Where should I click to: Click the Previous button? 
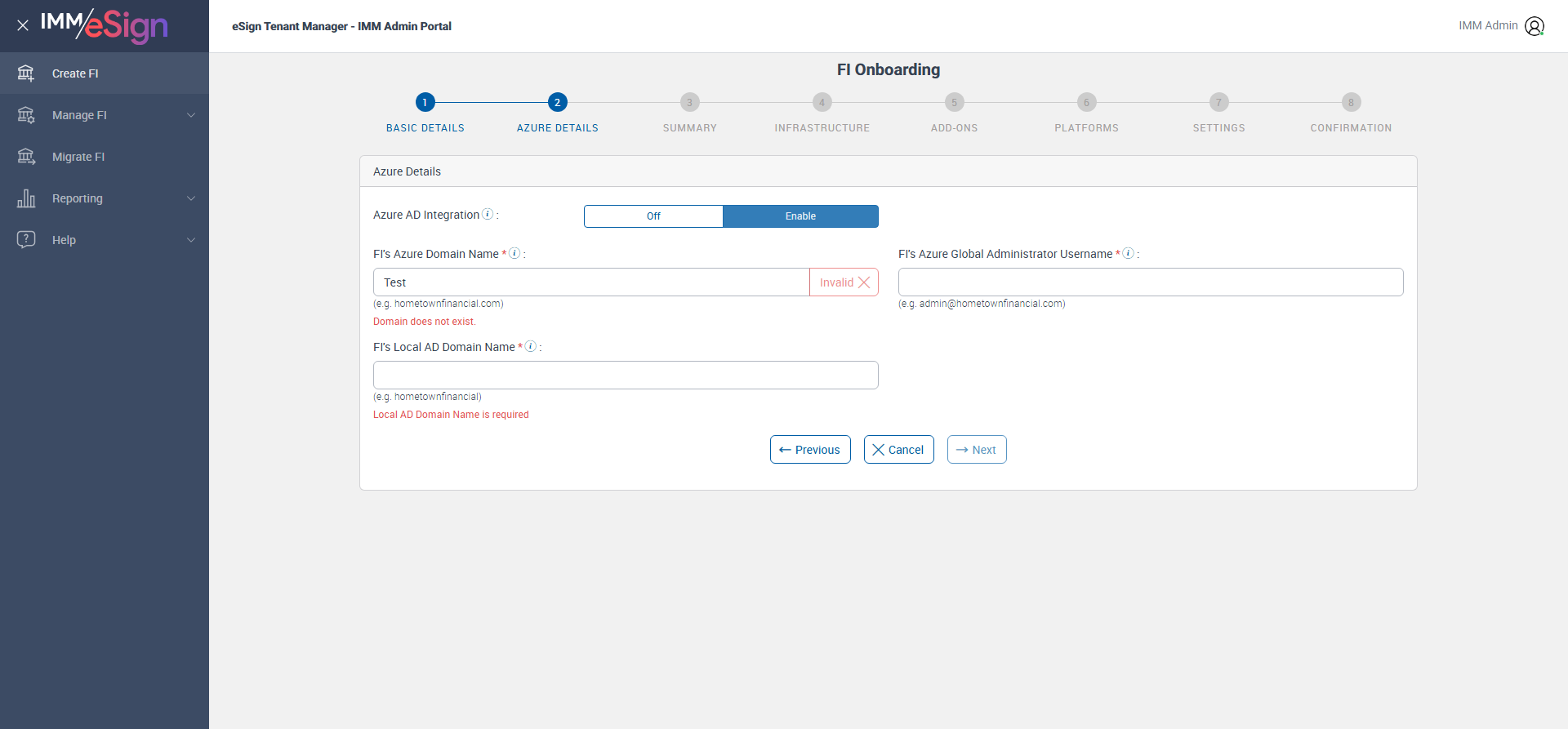click(810, 450)
